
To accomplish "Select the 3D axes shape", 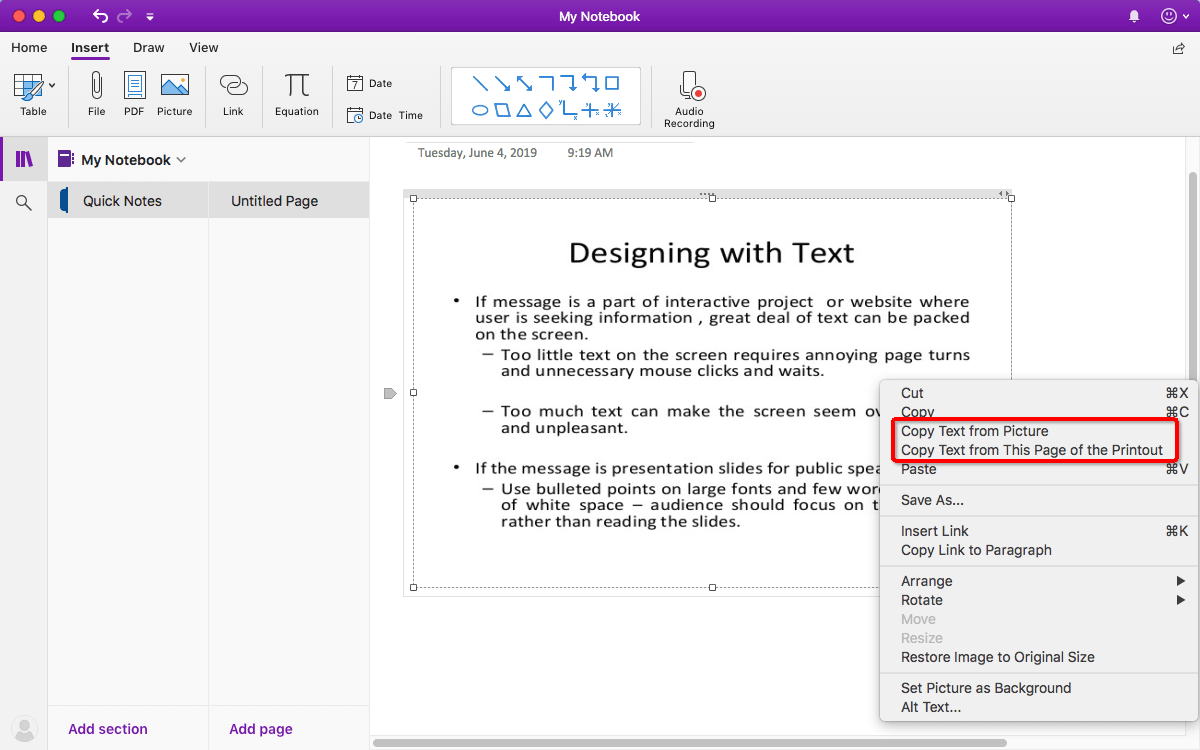I will click(613, 110).
